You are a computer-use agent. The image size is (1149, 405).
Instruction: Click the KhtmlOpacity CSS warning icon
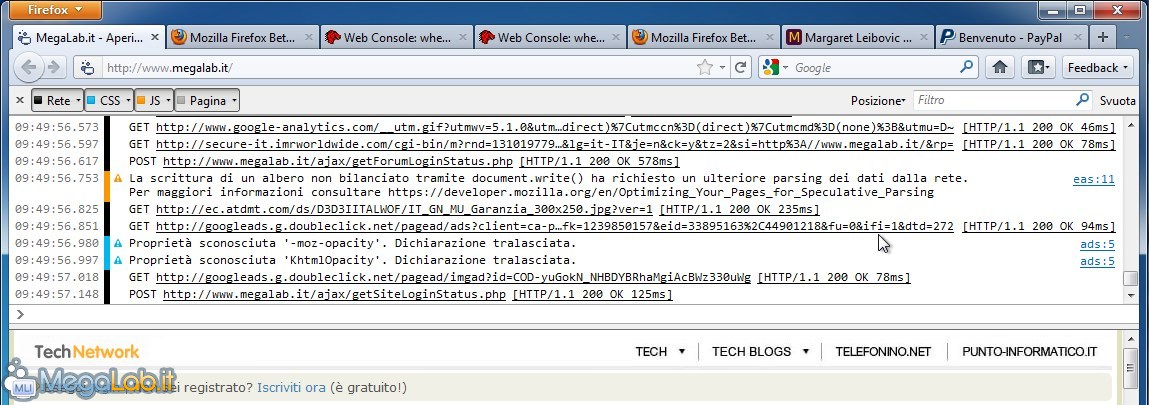coord(117,260)
